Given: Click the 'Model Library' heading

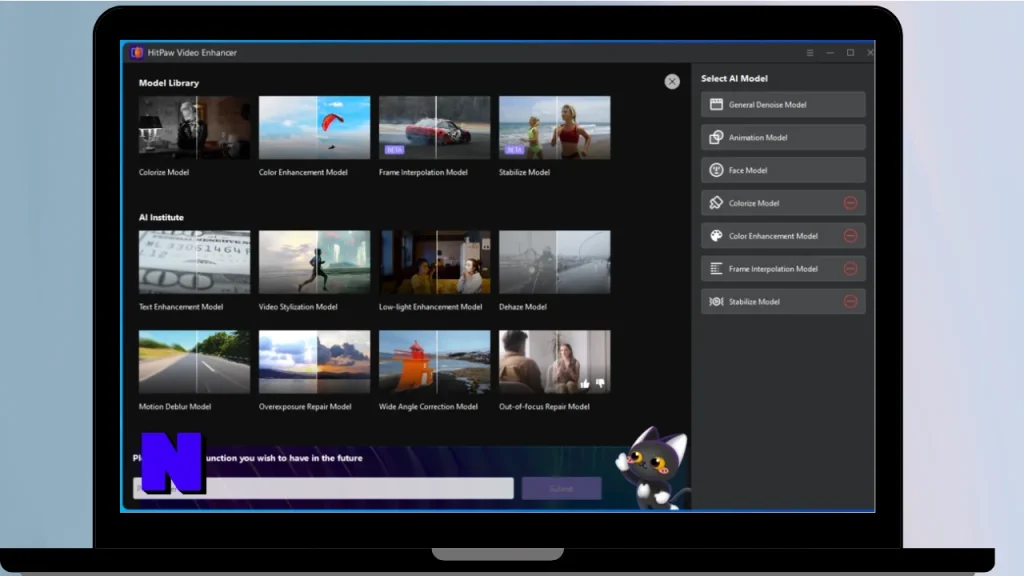Looking at the screenshot, I should click(x=168, y=83).
